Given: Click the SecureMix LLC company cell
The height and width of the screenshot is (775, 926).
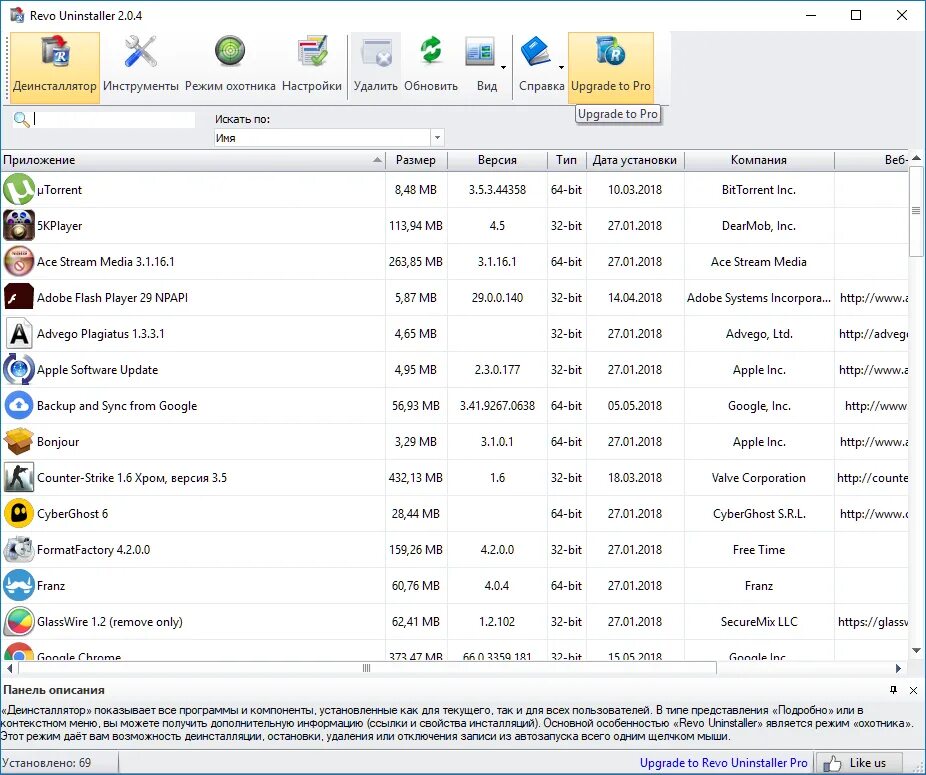Looking at the screenshot, I should (759, 622).
